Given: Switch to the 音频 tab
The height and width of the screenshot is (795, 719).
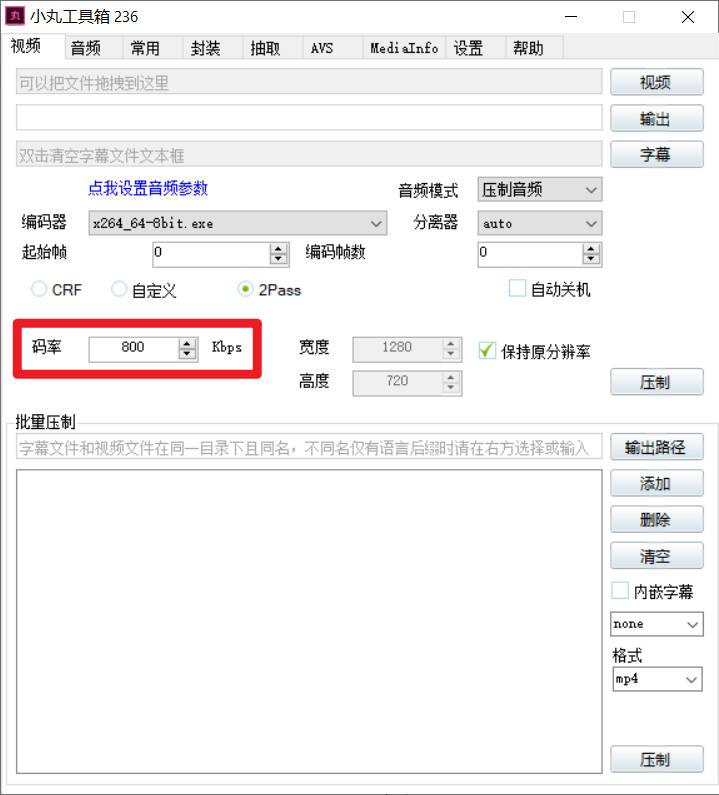Looking at the screenshot, I should tap(86, 48).
